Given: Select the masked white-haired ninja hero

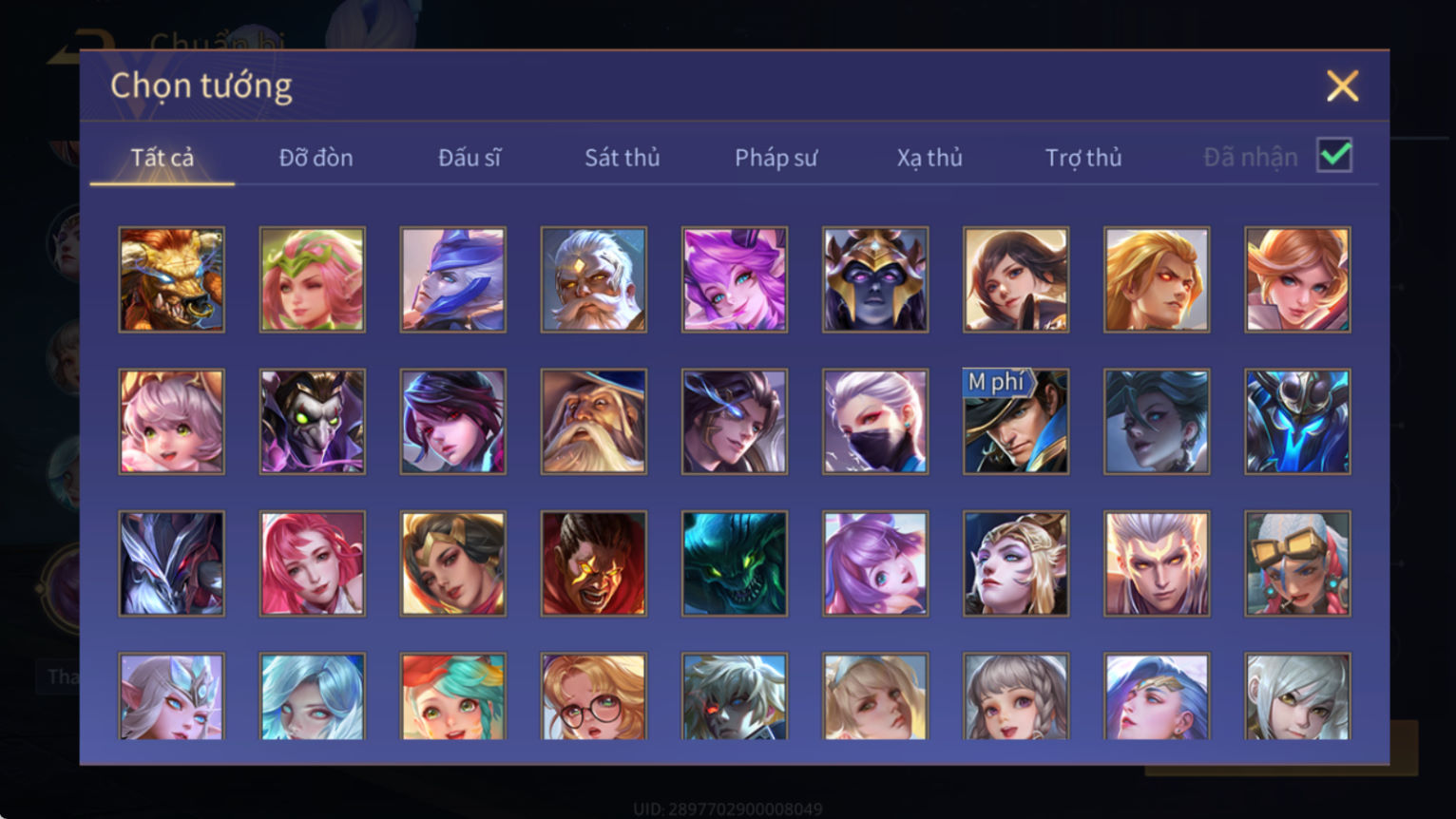Looking at the screenshot, I should click(x=875, y=422).
